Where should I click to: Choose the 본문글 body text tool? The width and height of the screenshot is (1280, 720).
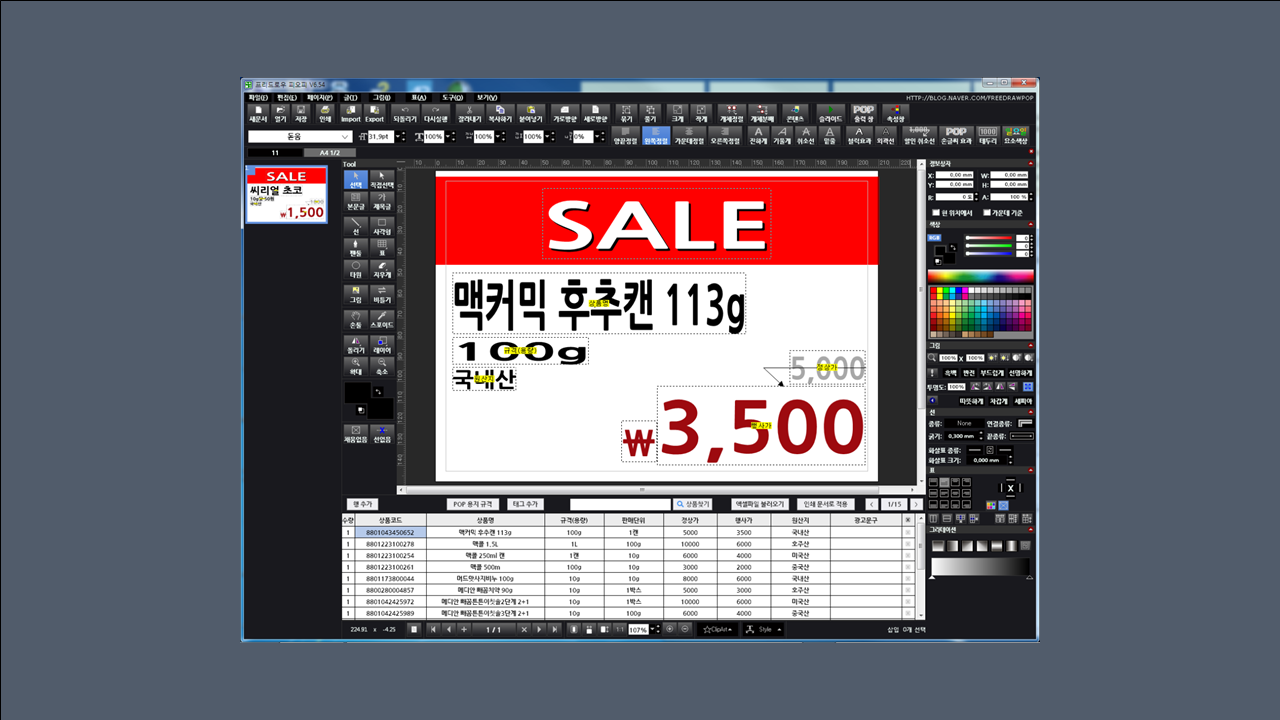[356, 201]
